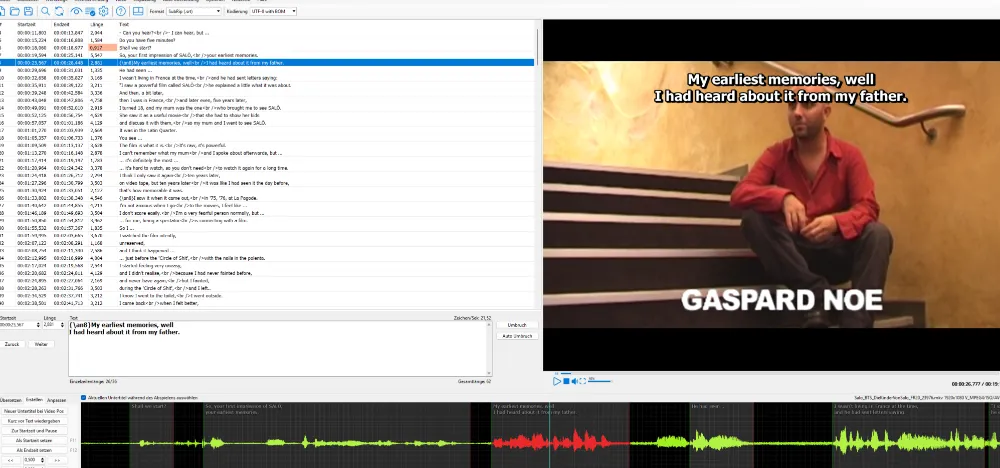Click the highlighted 0,917 duration cell
Screen dimensions: 1000x468
click(x=103, y=48)
